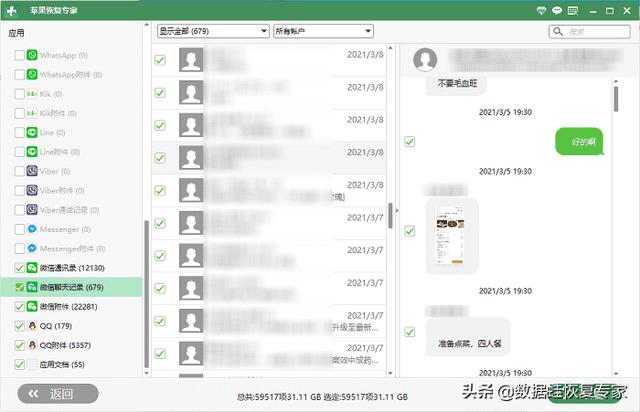The width and height of the screenshot is (640, 412).
Task: Uncheck the 微信聊天记录 (679) checkbox
Action: tap(19, 287)
